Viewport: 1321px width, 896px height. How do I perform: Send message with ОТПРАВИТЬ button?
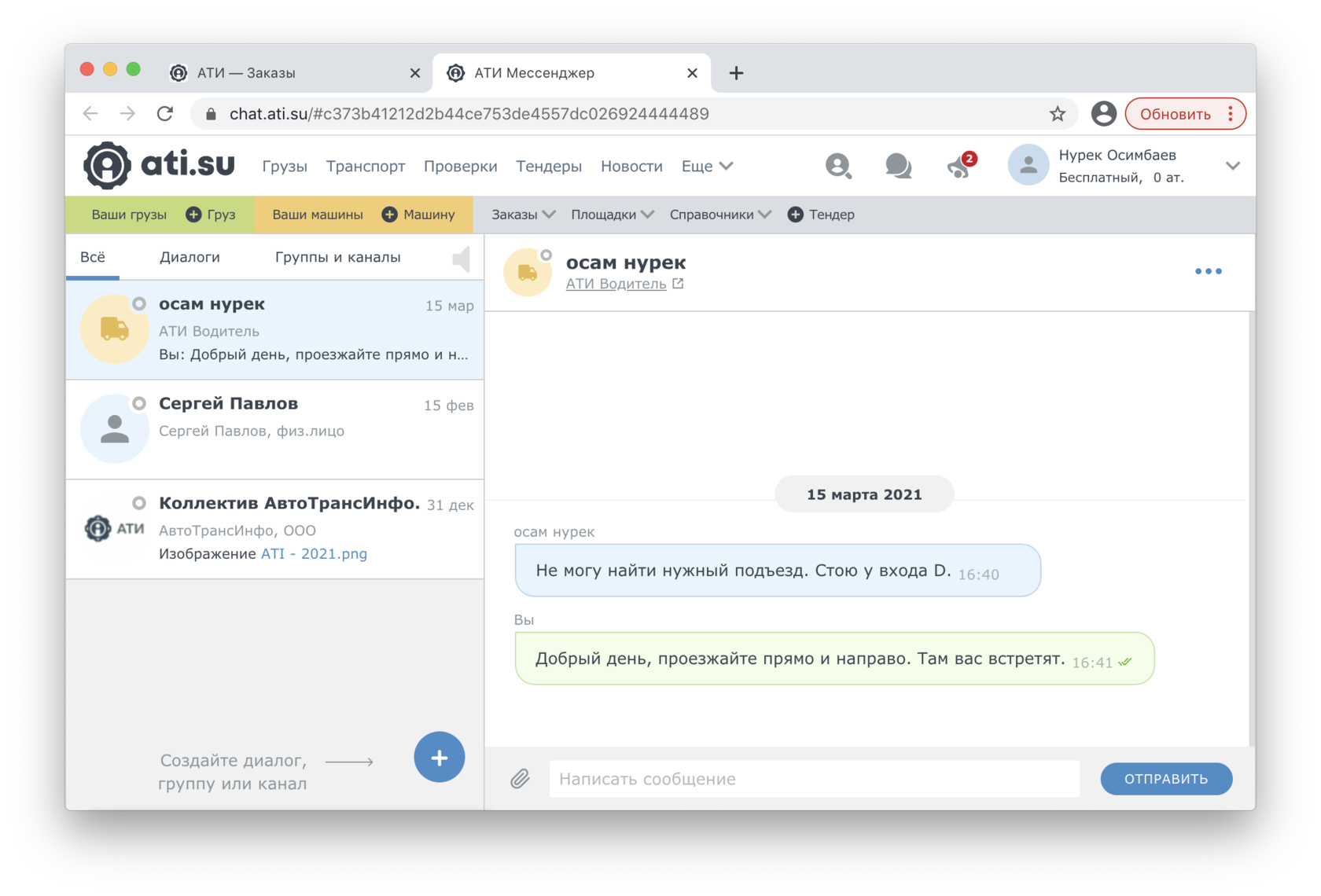pyautogui.click(x=1166, y=779)
